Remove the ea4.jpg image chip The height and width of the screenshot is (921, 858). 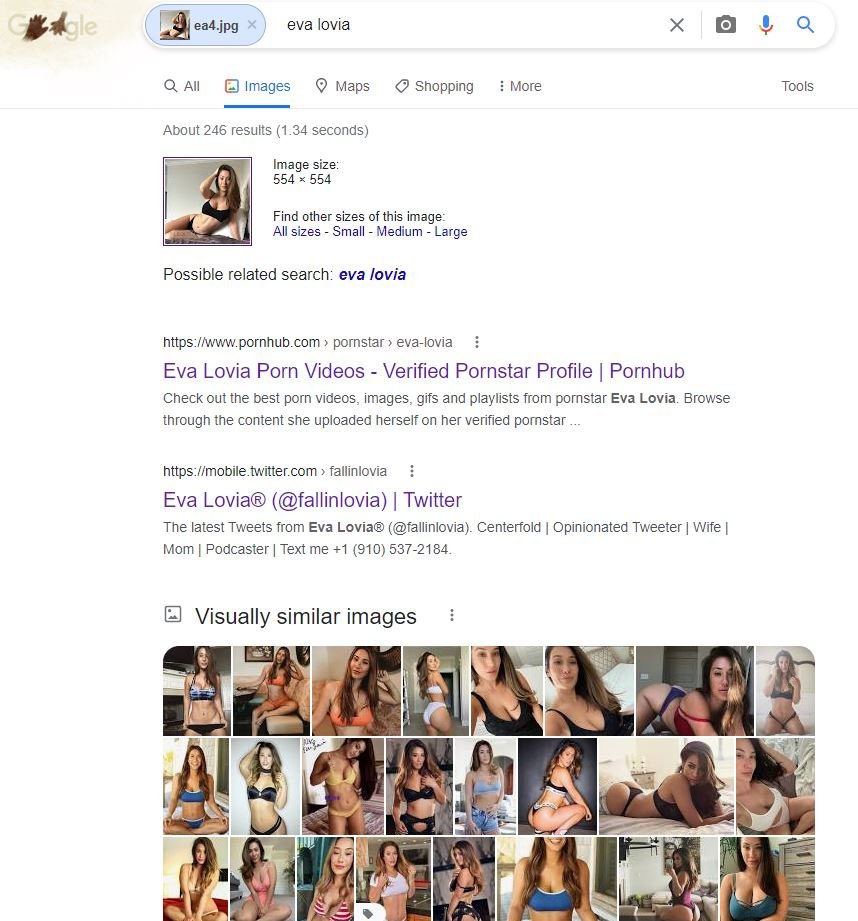tap(252, 25)
